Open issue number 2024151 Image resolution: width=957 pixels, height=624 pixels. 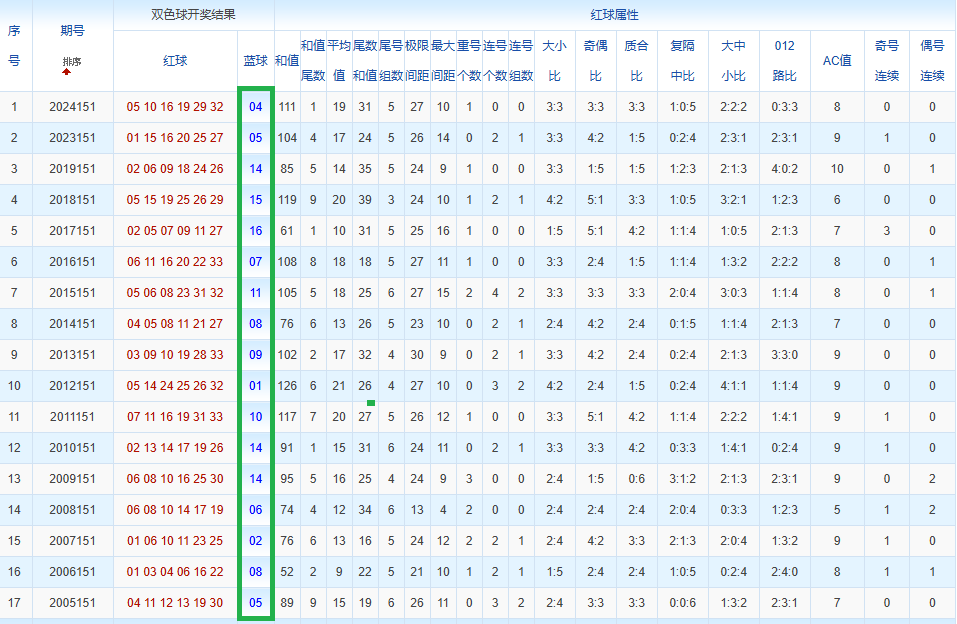point(73,107)
